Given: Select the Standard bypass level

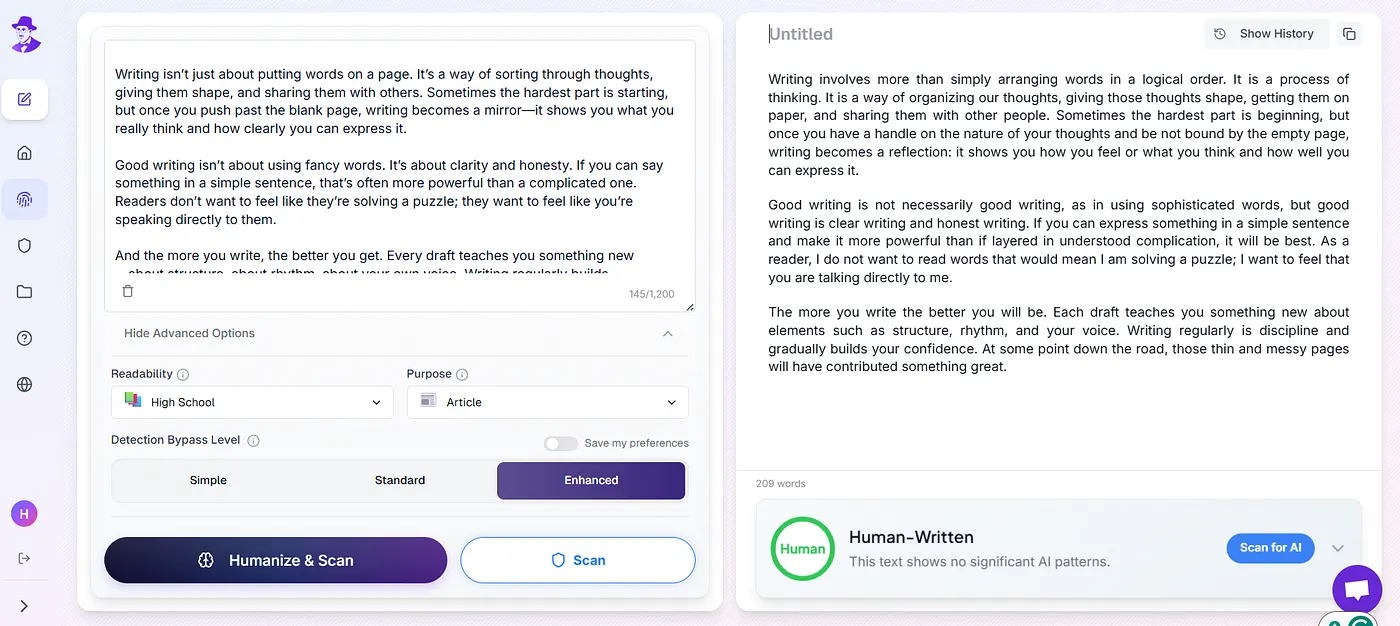Looking at the screenshot, I should (x=400, y=480).
